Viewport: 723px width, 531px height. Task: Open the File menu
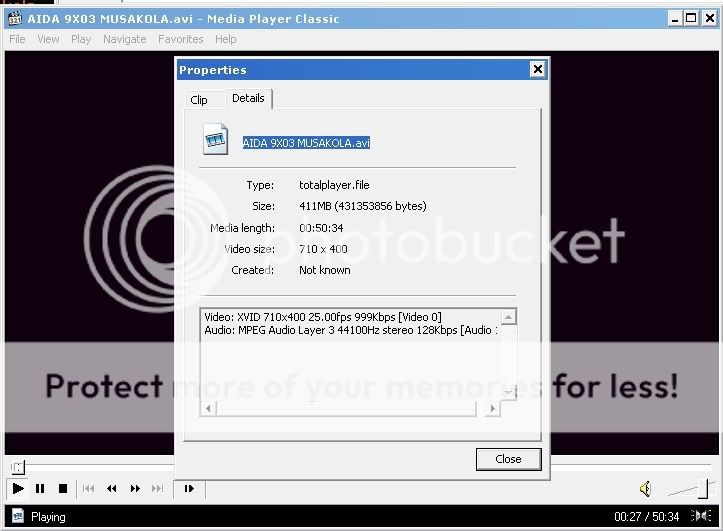17,39
